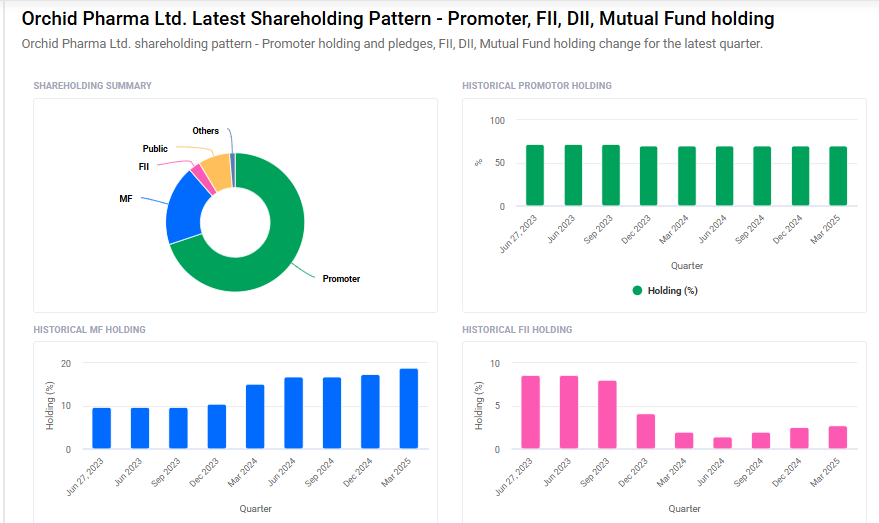The width and height of the screenshot is (879, 523).
Task: Select Dec 2024 bar in MF holding chart
Action: [370, 411]
